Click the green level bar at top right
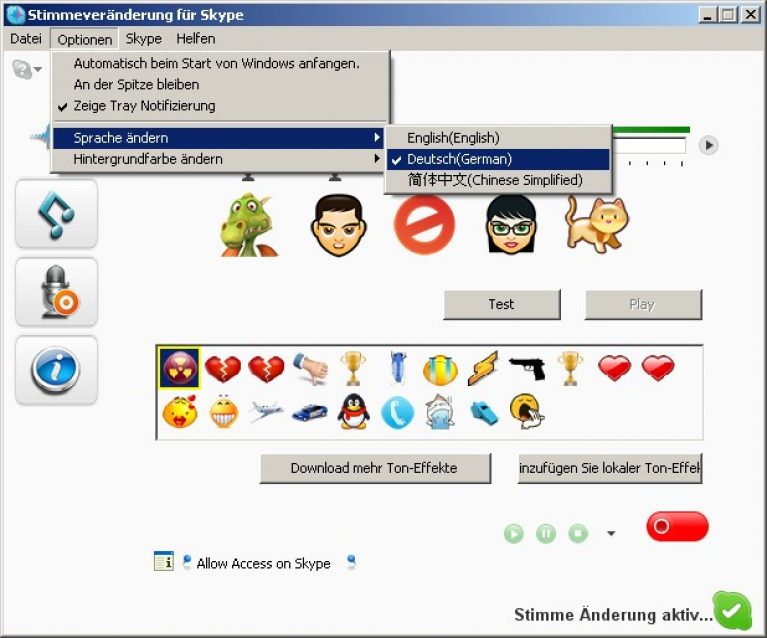The width and height of the screenshot is (767, 638). click(651, 130)
